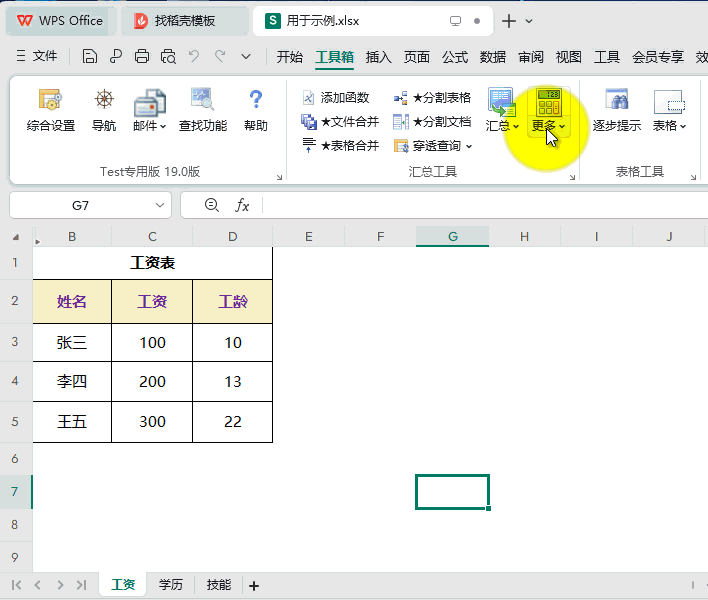Open the 文件 menu
Screen dimensions: 708x600
coord(38,57)
